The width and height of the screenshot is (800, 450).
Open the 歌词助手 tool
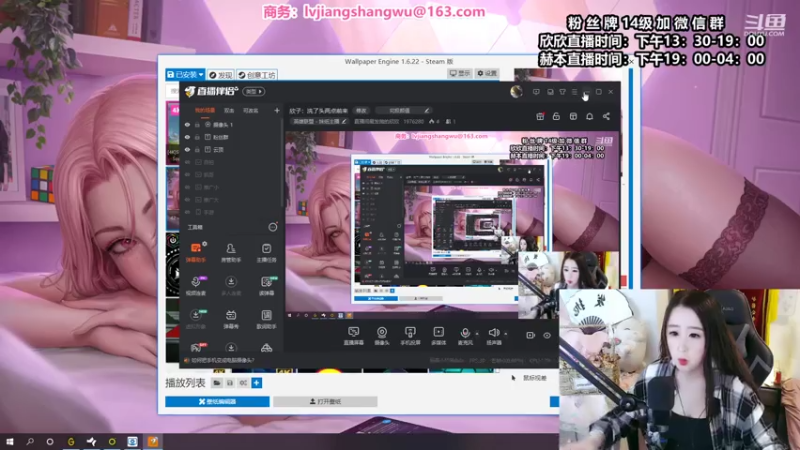point(266,319)
